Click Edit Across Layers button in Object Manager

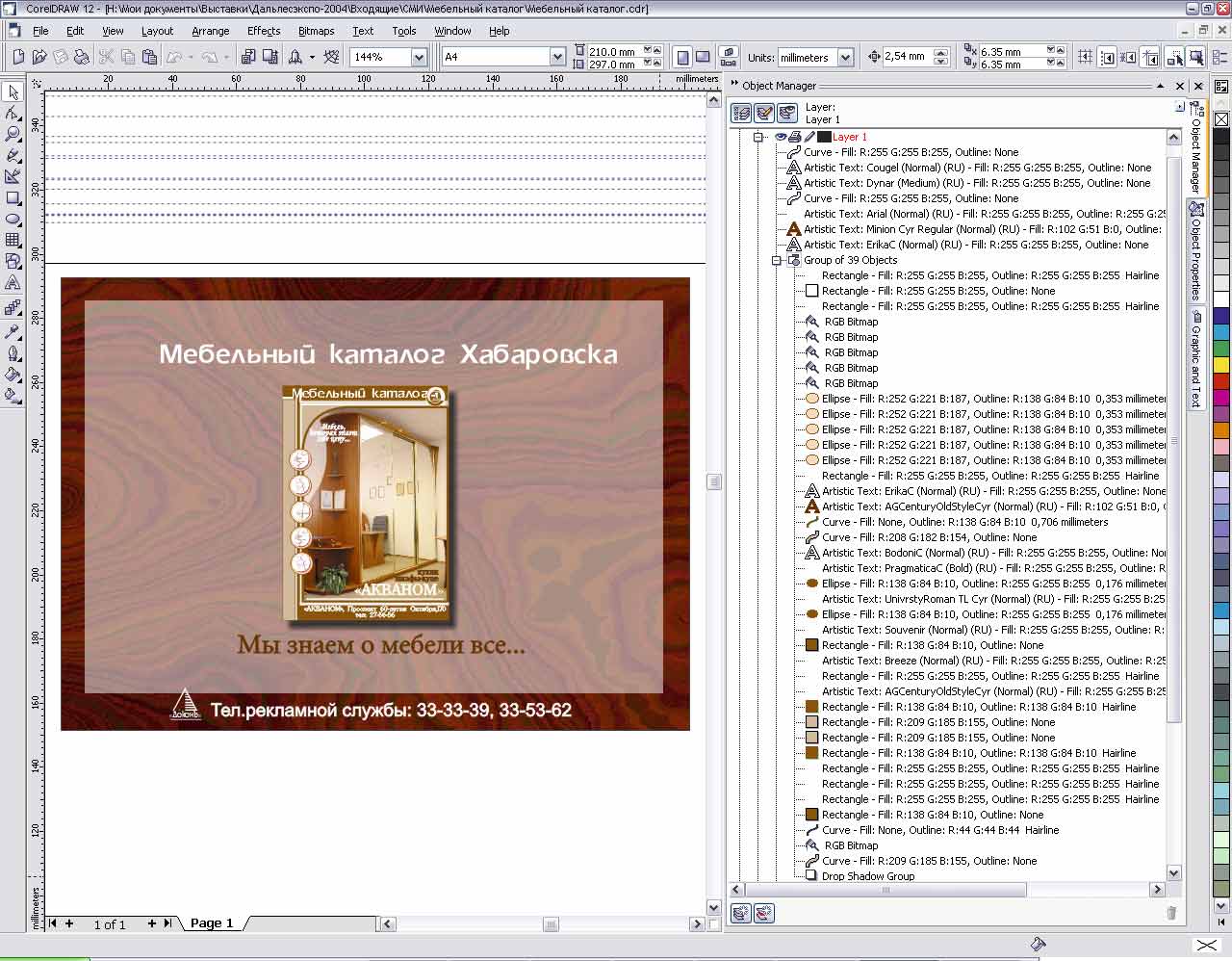tap(764, 113)
